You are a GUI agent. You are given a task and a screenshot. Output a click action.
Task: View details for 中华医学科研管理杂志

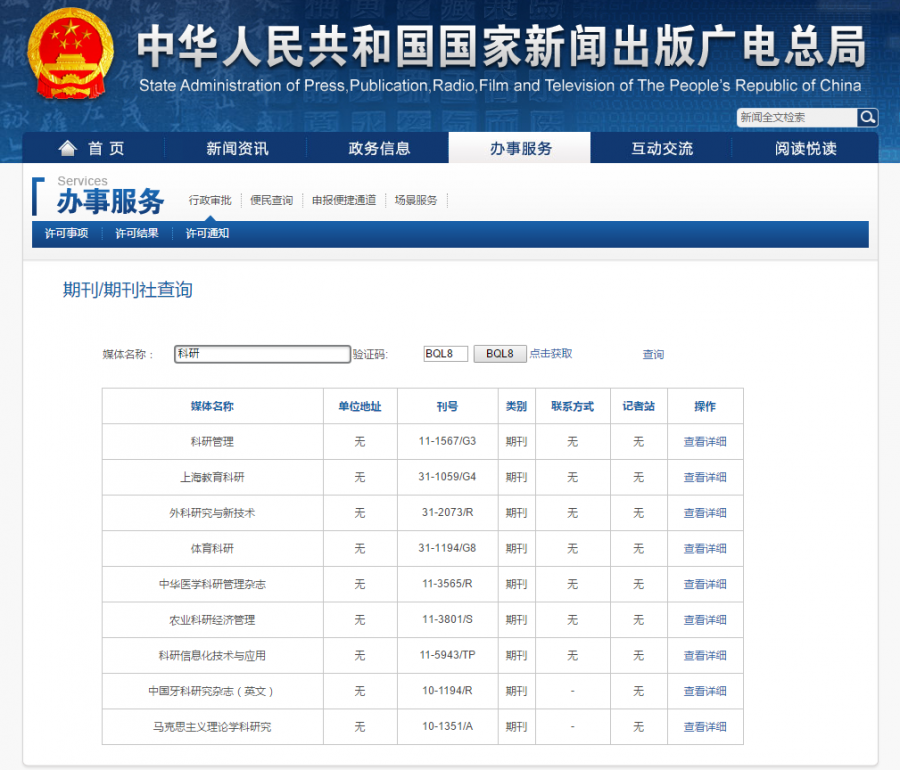point(705,584)
